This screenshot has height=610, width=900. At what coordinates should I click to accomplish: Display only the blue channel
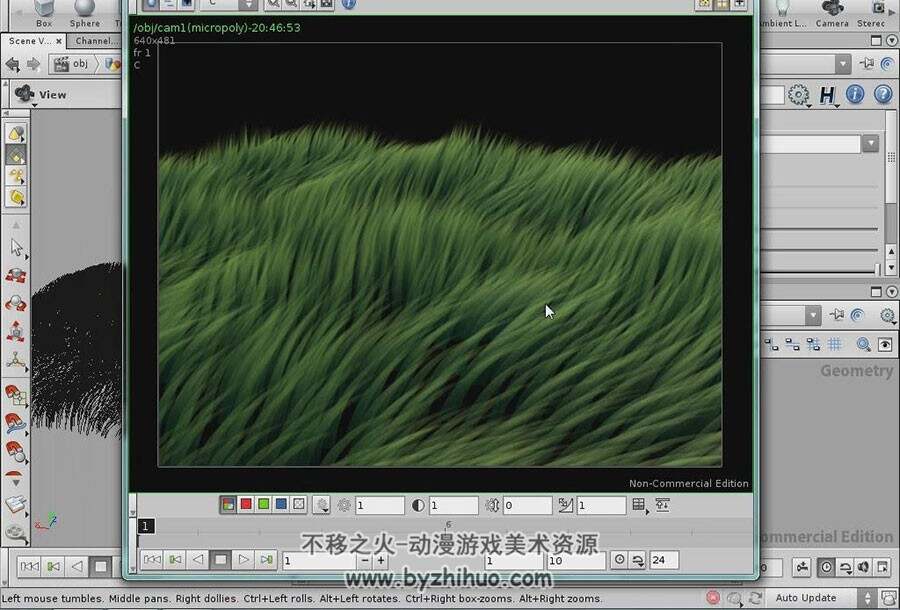point(281,504)
